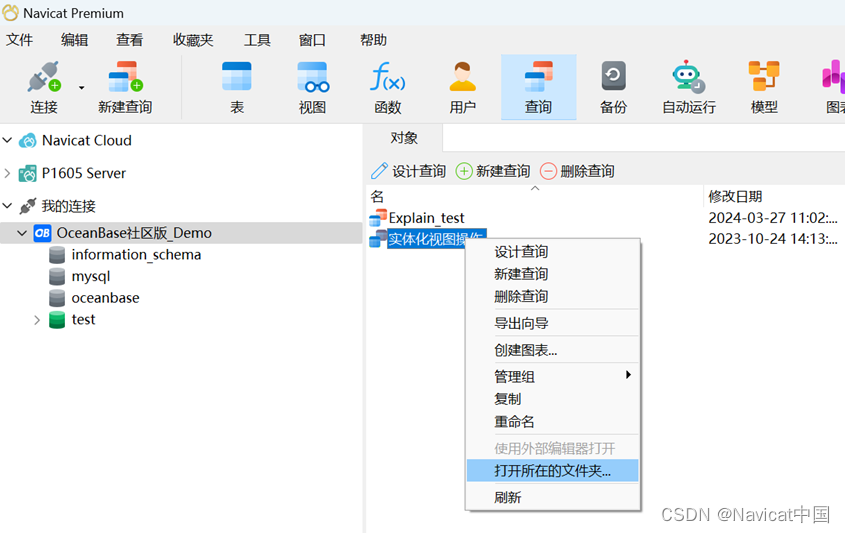Viewport: 845px width, 533px height.
Task: Click the P1605 Server icon
Action: [x=27, y=174]
